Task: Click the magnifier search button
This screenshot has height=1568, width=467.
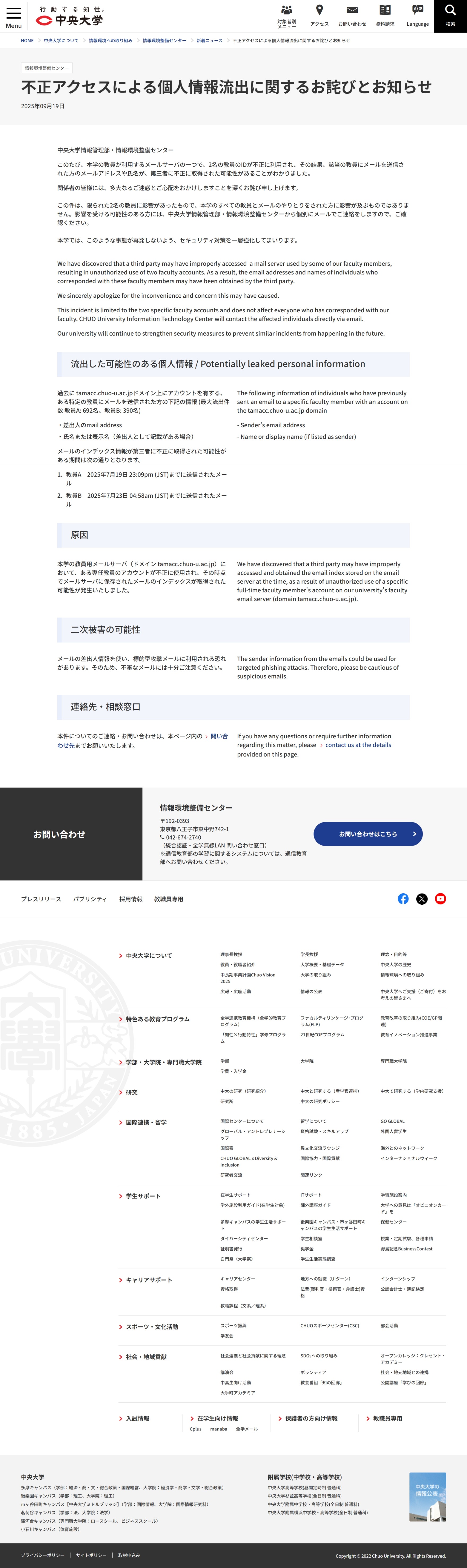Action: click(x=451, y=16)
